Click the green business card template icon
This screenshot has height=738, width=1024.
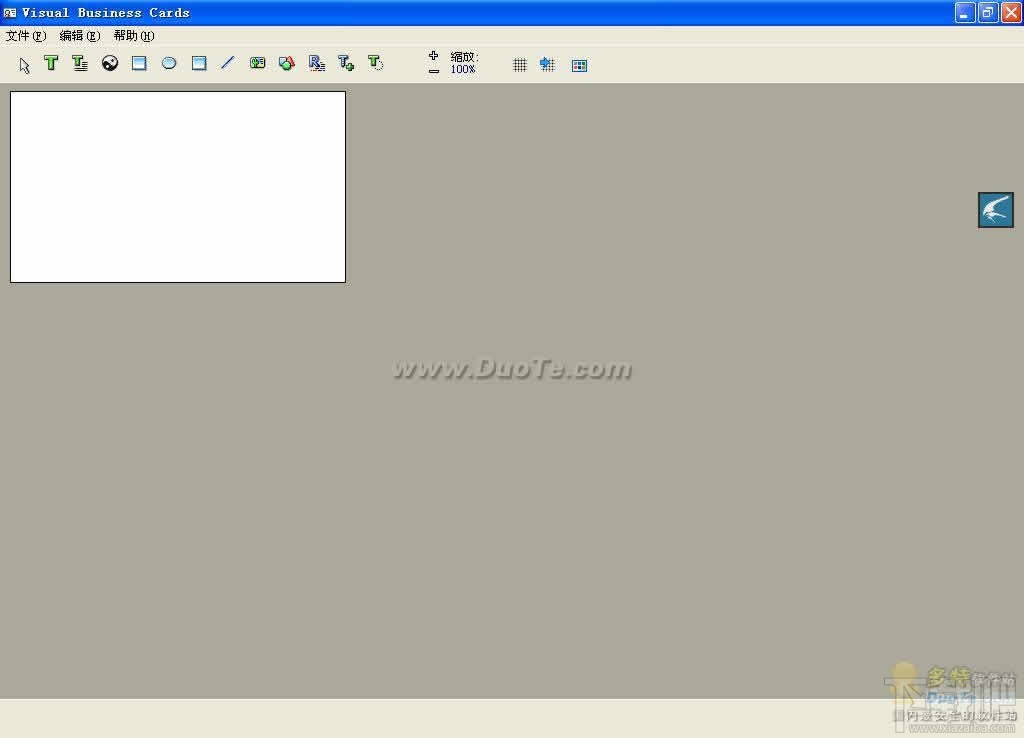pos(257,63)
